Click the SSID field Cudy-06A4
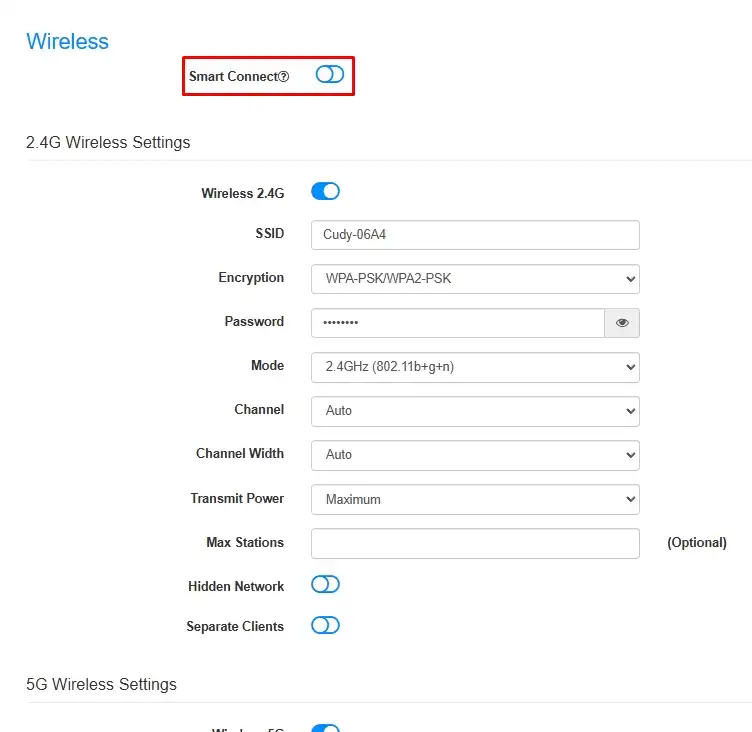The height and width of the screenshot is (732, 752). [475, 235]
